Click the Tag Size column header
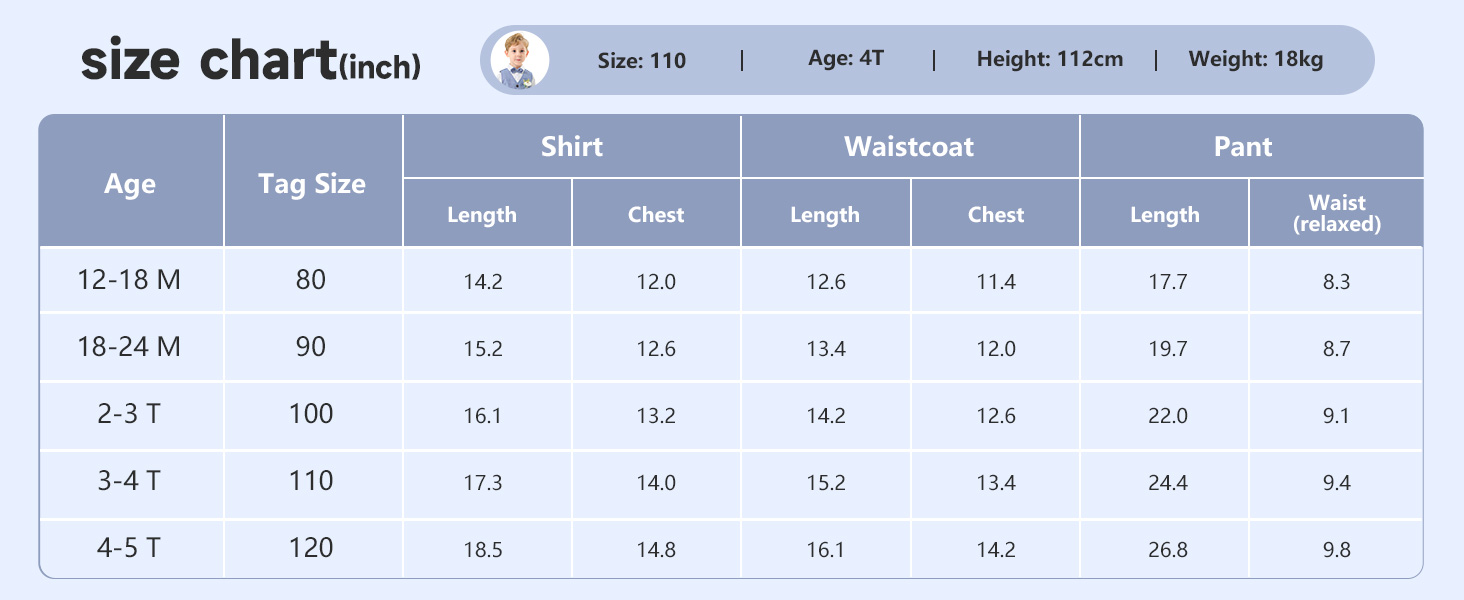Image resolution: width=1464 pixels, height=600 pixels. point(312,184)
